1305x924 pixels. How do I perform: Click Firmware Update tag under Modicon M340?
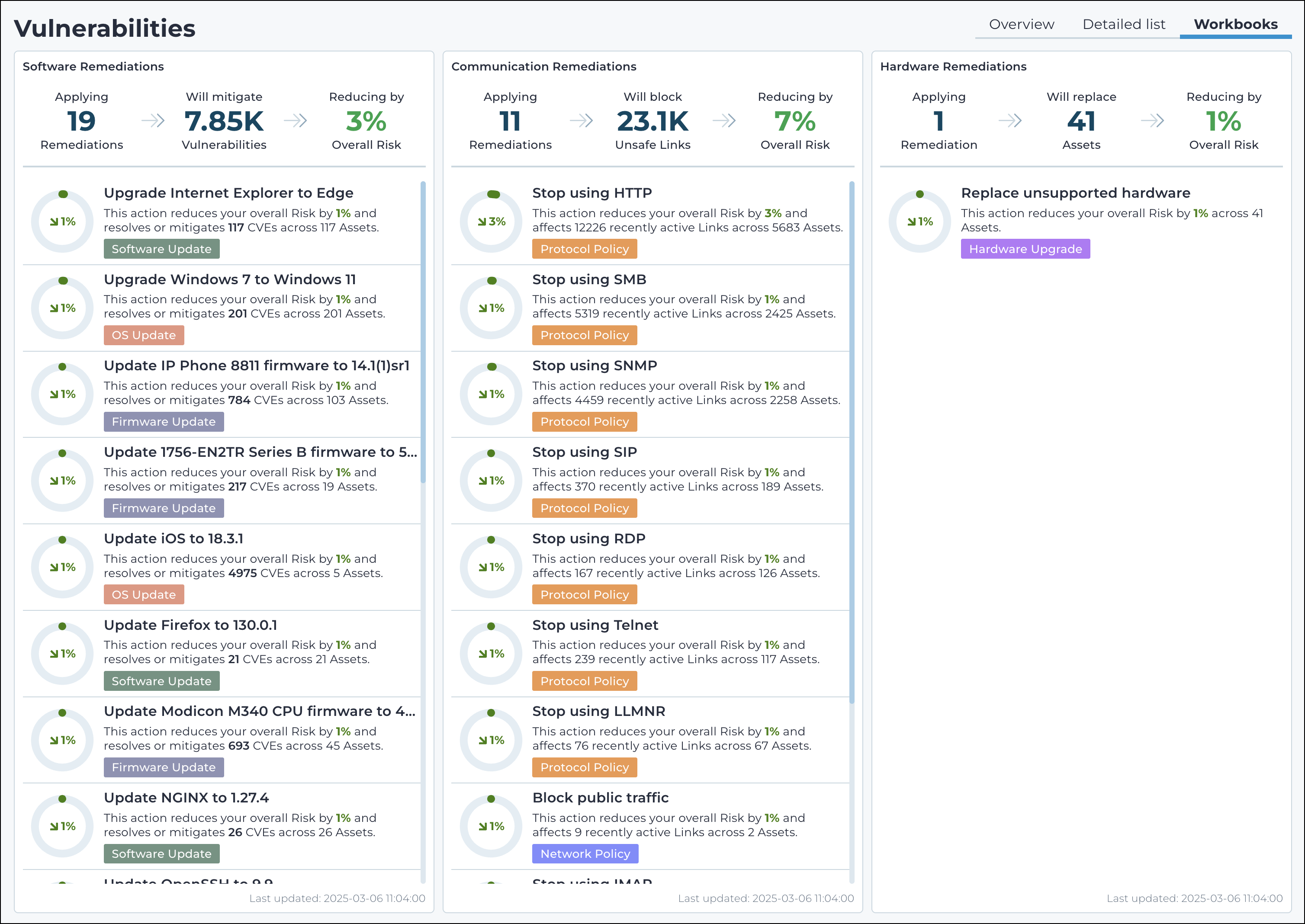[x=164, y=767]
